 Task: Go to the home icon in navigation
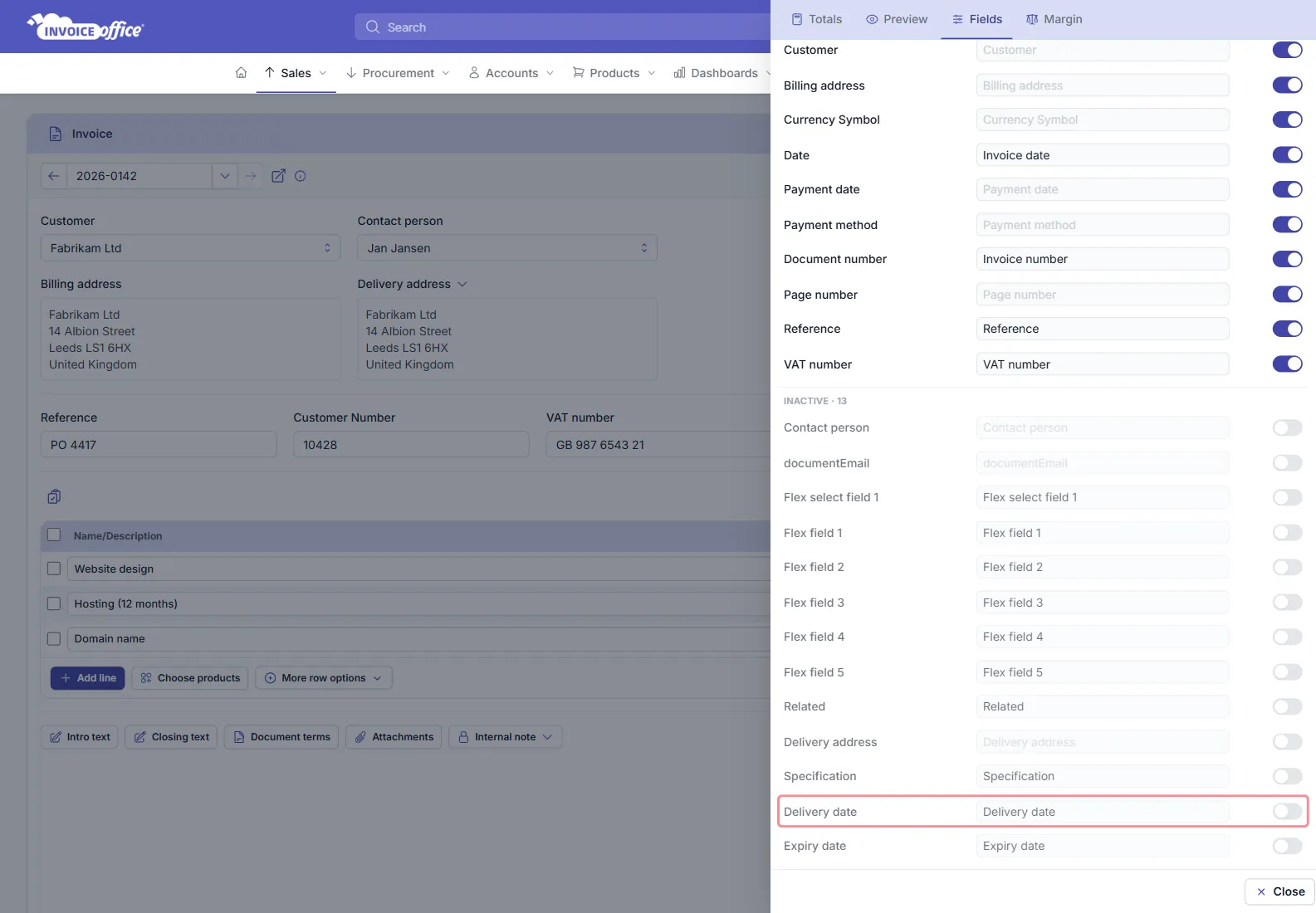[x=241, y=73]
